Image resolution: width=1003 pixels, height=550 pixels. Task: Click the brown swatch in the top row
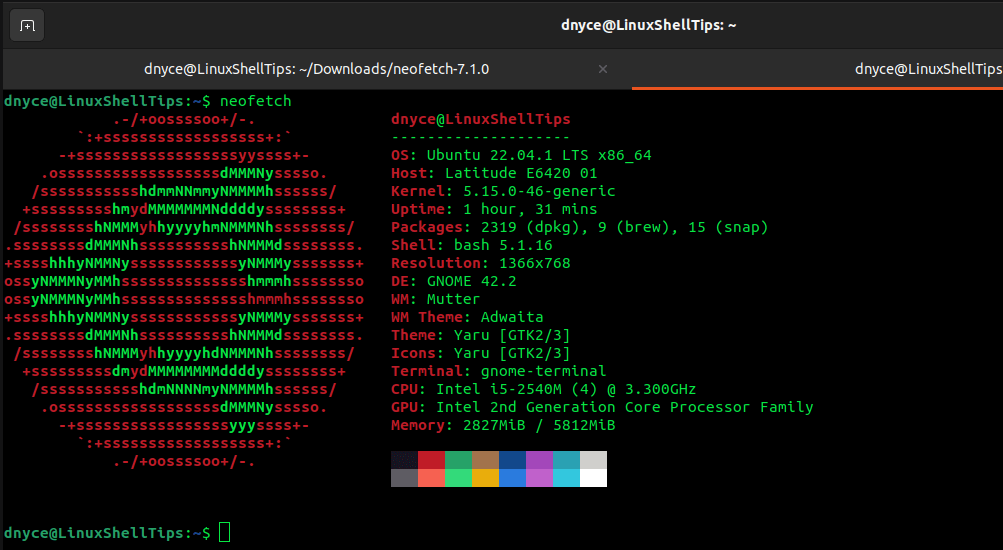(486, 460)
